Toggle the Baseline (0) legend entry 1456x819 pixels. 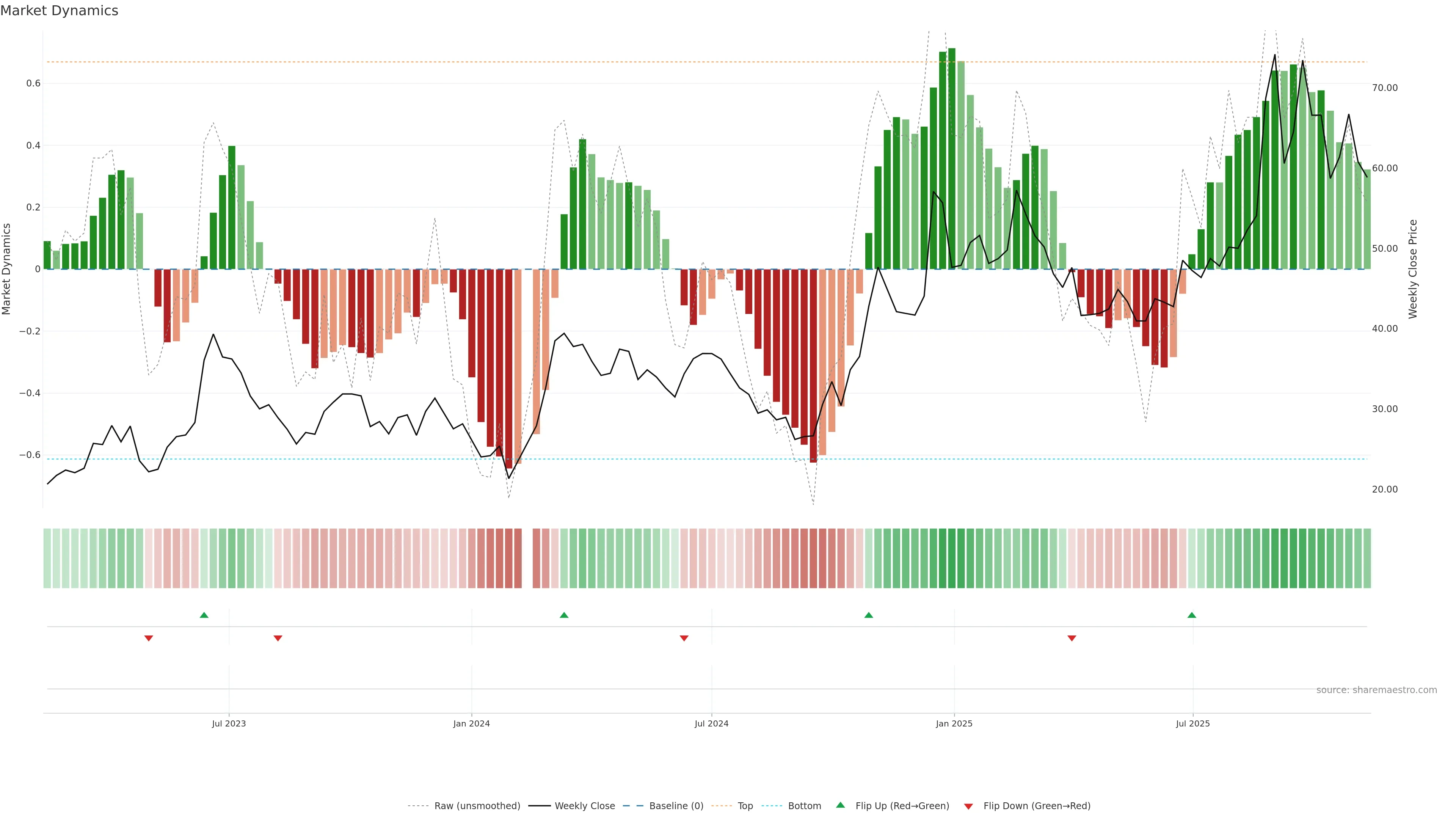pos(676,806)
